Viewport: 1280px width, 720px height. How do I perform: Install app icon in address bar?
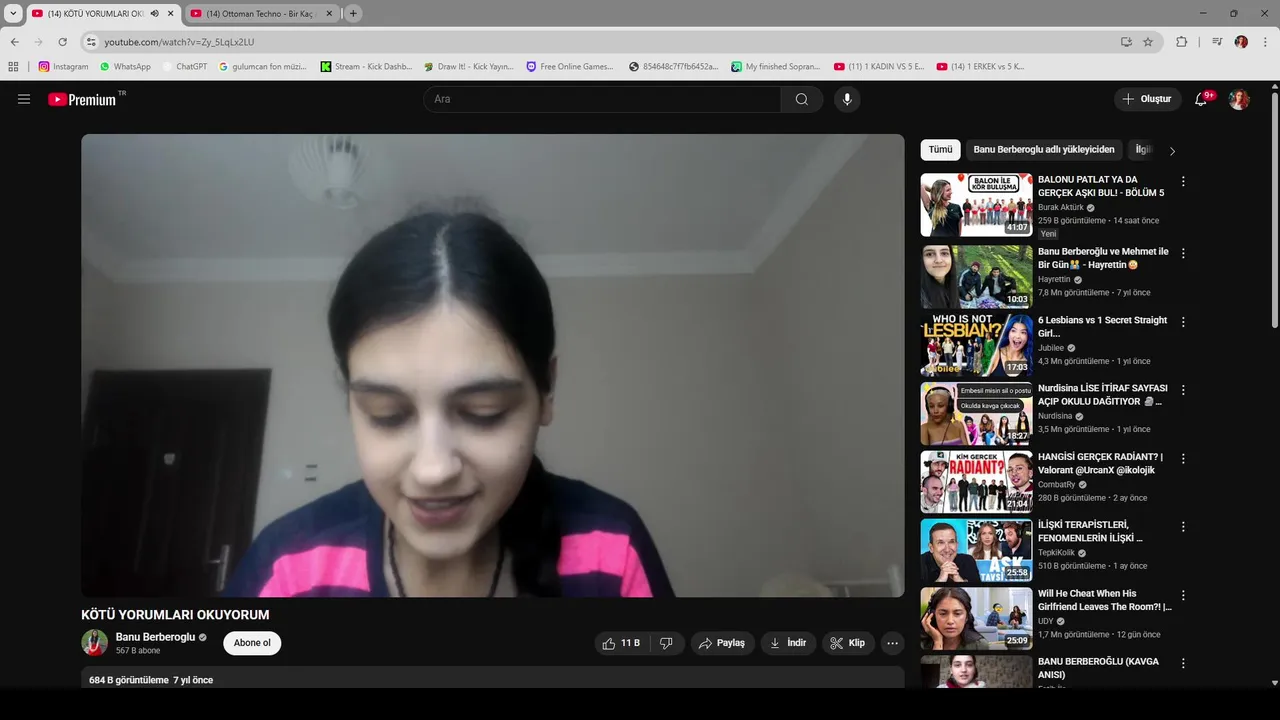click(x=1127, y=42)
